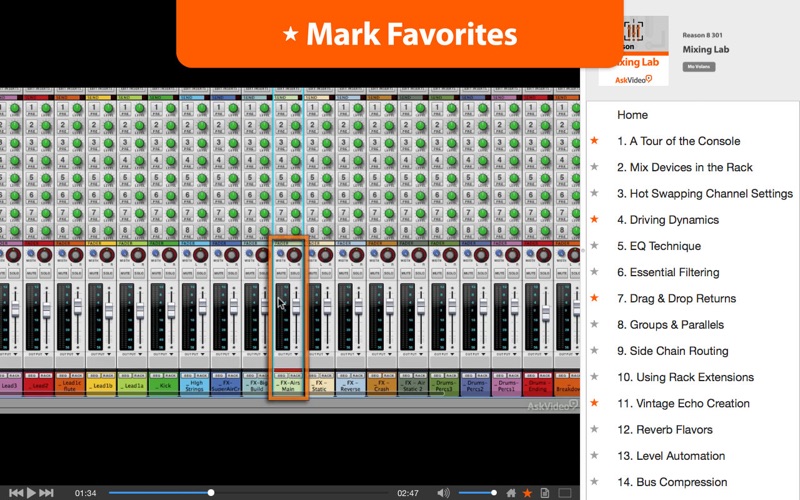
Task: Click the 02:47 total duration readout
Action: click(408, 493)
